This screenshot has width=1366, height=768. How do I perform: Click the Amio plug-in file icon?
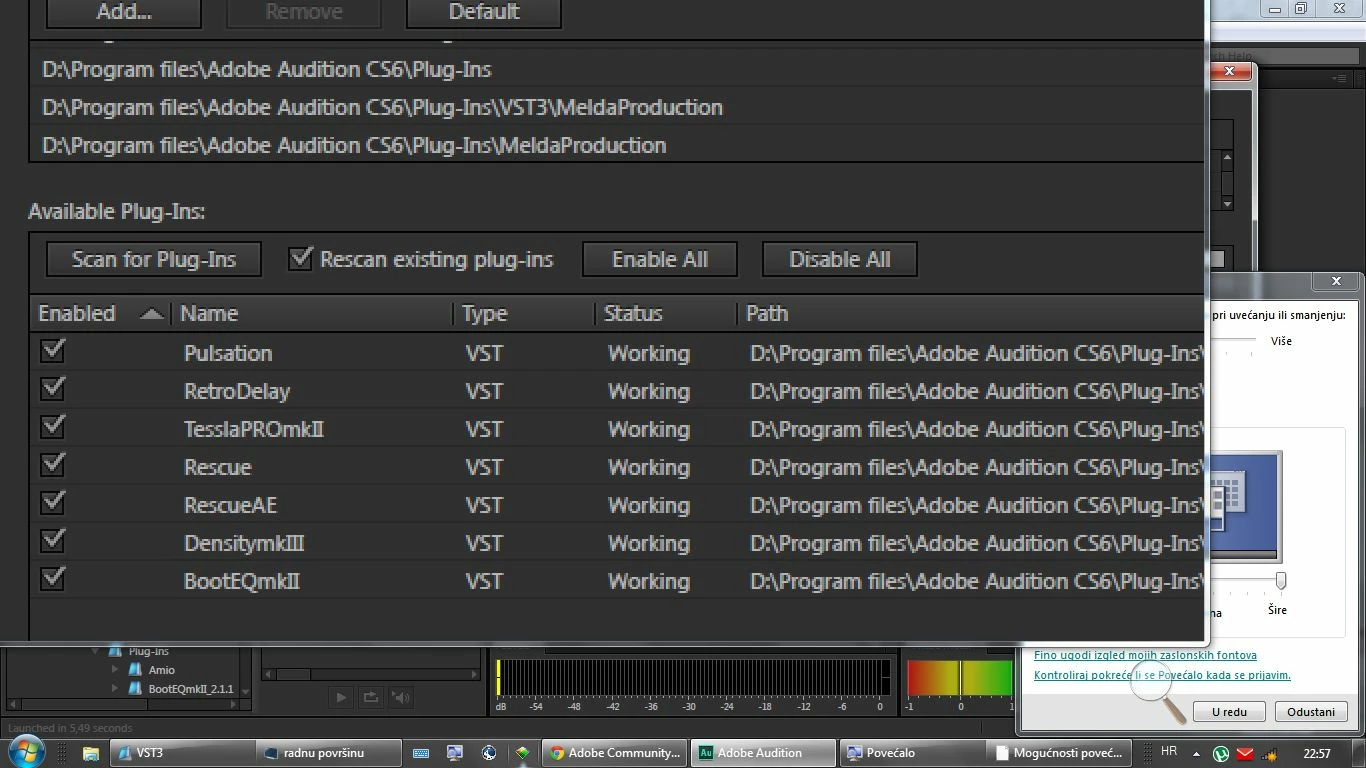[x=135, y=670]
